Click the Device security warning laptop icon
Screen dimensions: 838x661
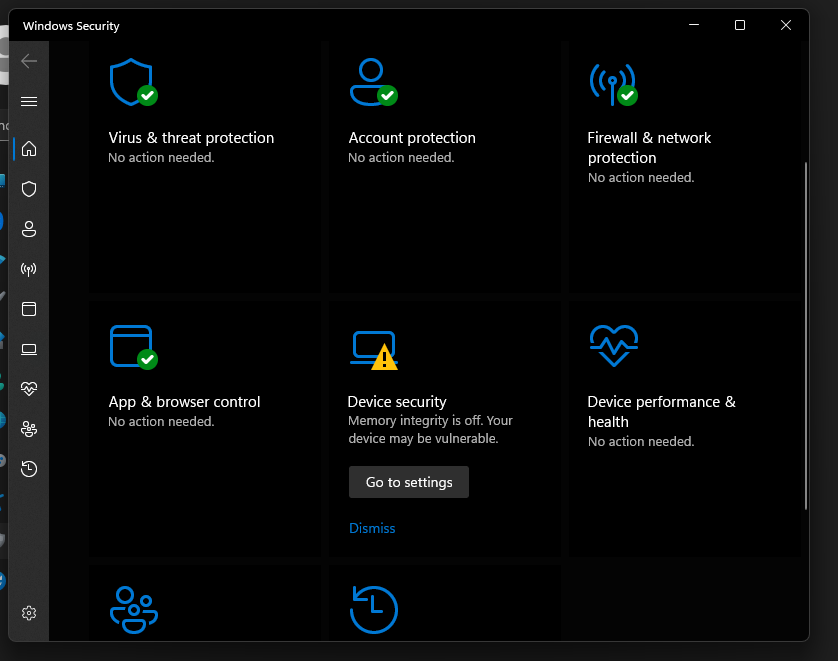[x=374, y=350]
